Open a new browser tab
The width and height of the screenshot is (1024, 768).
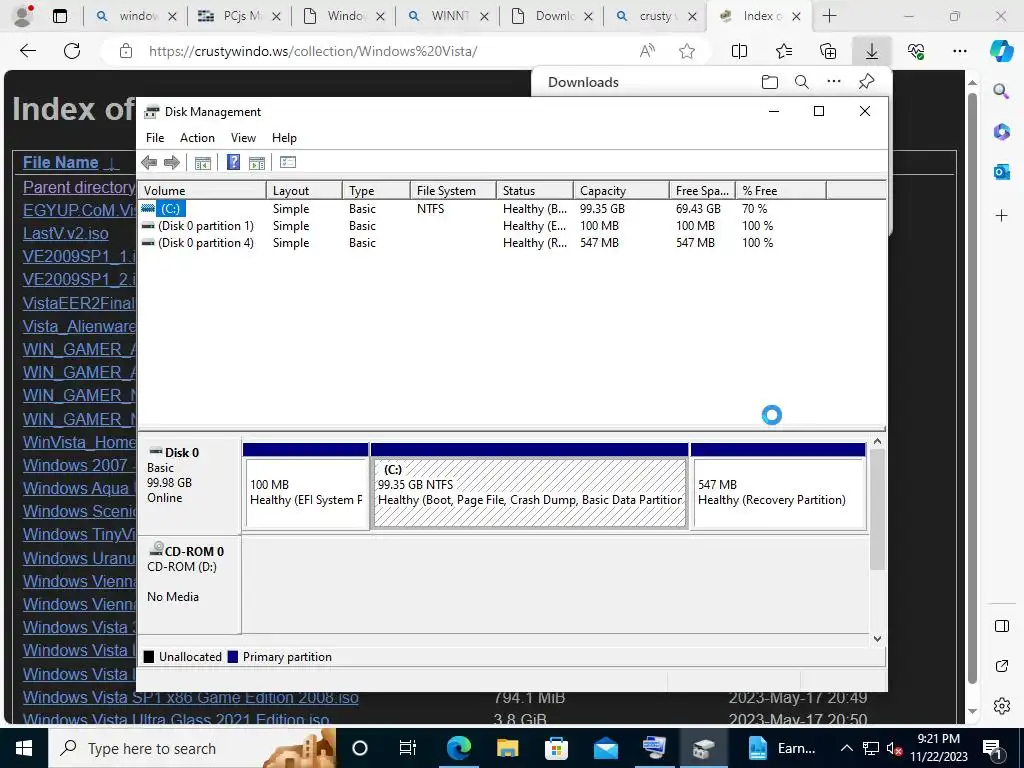(829, 16)
